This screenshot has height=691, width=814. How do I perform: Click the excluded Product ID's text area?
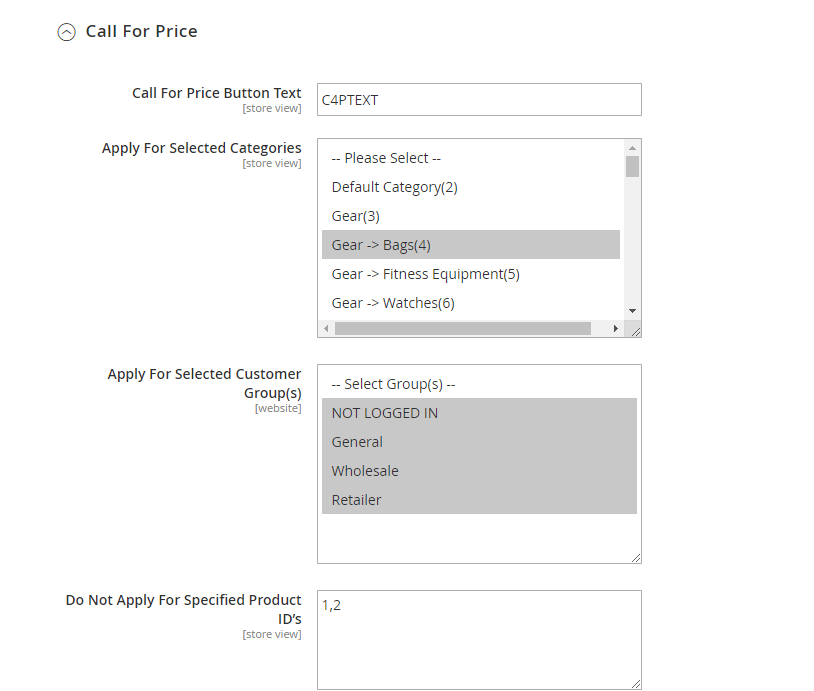pos(479,640)
